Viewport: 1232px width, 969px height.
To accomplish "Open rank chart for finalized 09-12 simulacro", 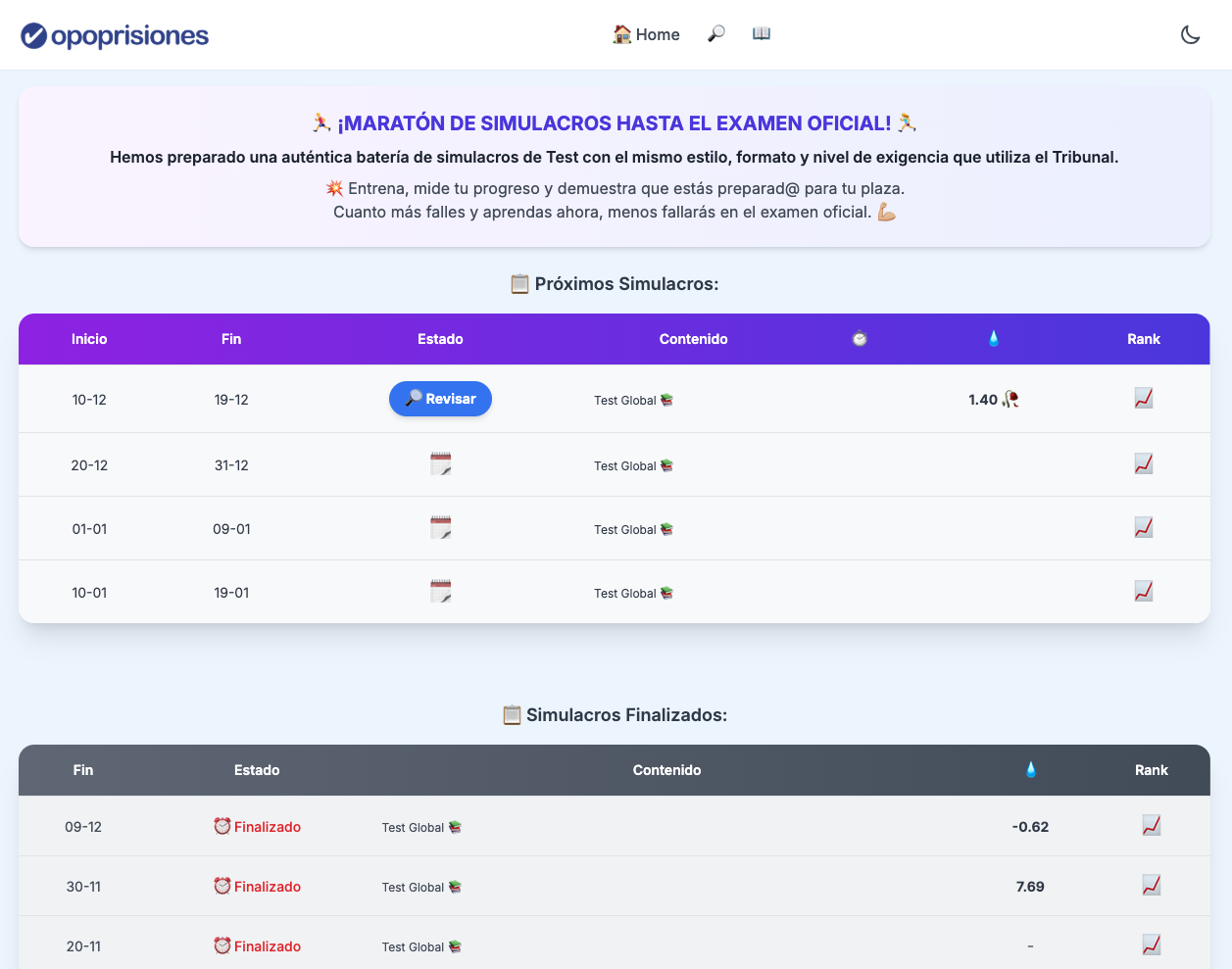I will 1151,826.
